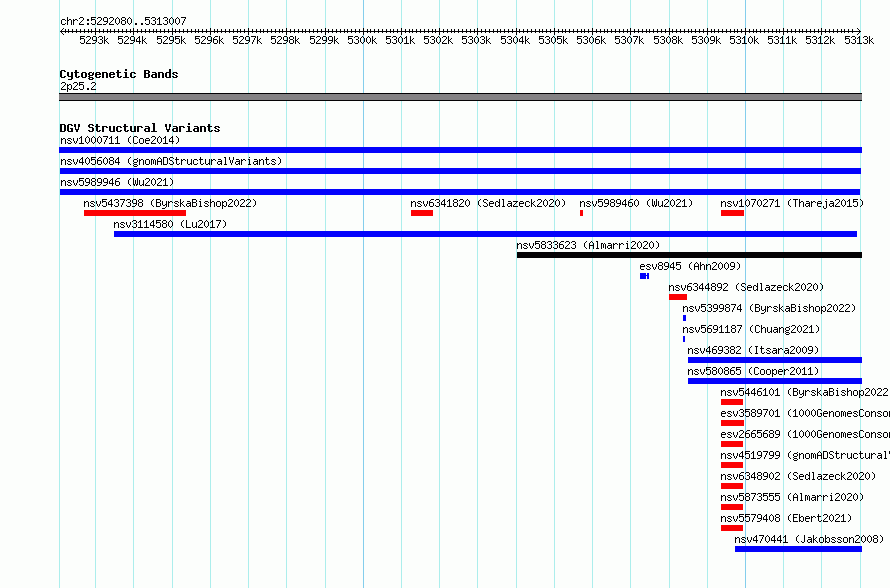Open esv3589701 (1000Genomes) label
This screenshot has width=890, height=588.
[805, 413]
